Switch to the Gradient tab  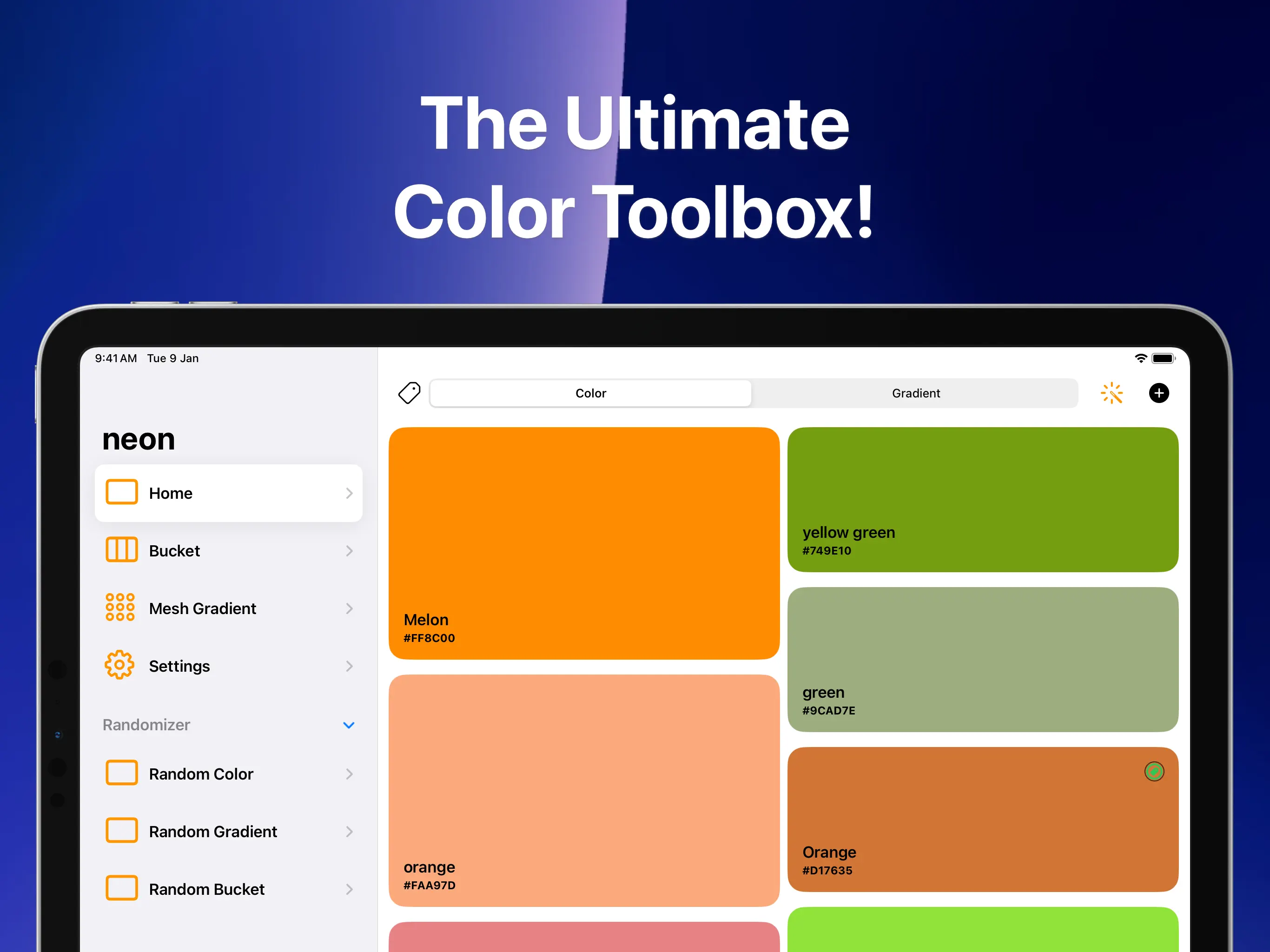click(915, 393)
